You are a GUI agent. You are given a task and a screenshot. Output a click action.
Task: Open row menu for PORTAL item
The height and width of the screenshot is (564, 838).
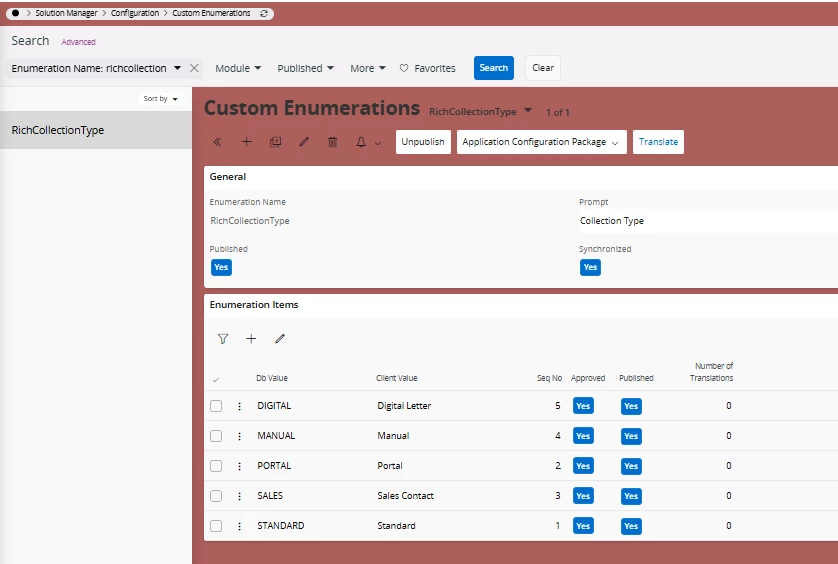point(239,466)
